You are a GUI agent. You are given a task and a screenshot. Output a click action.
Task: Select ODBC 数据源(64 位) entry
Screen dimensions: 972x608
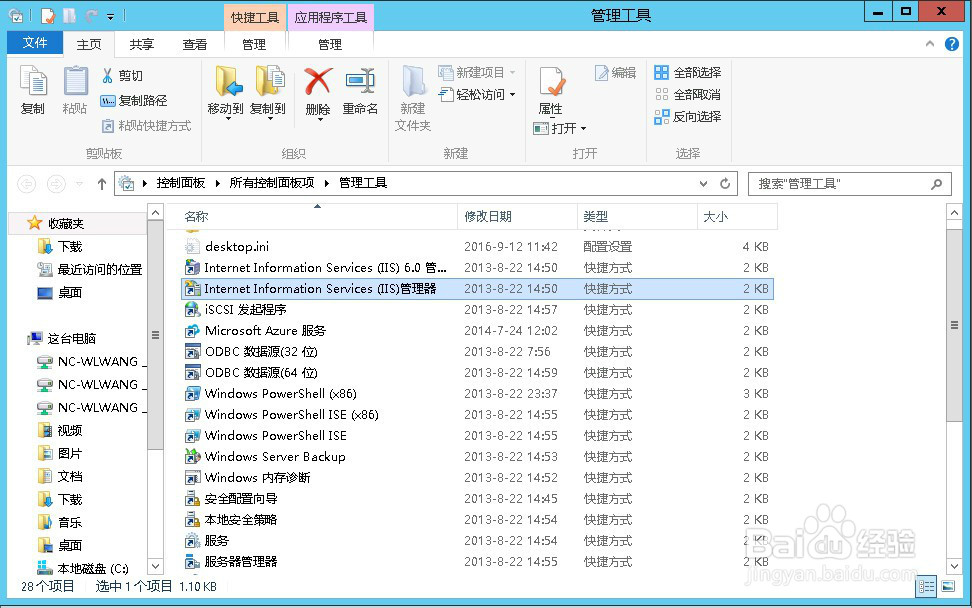tap(477, 372)
